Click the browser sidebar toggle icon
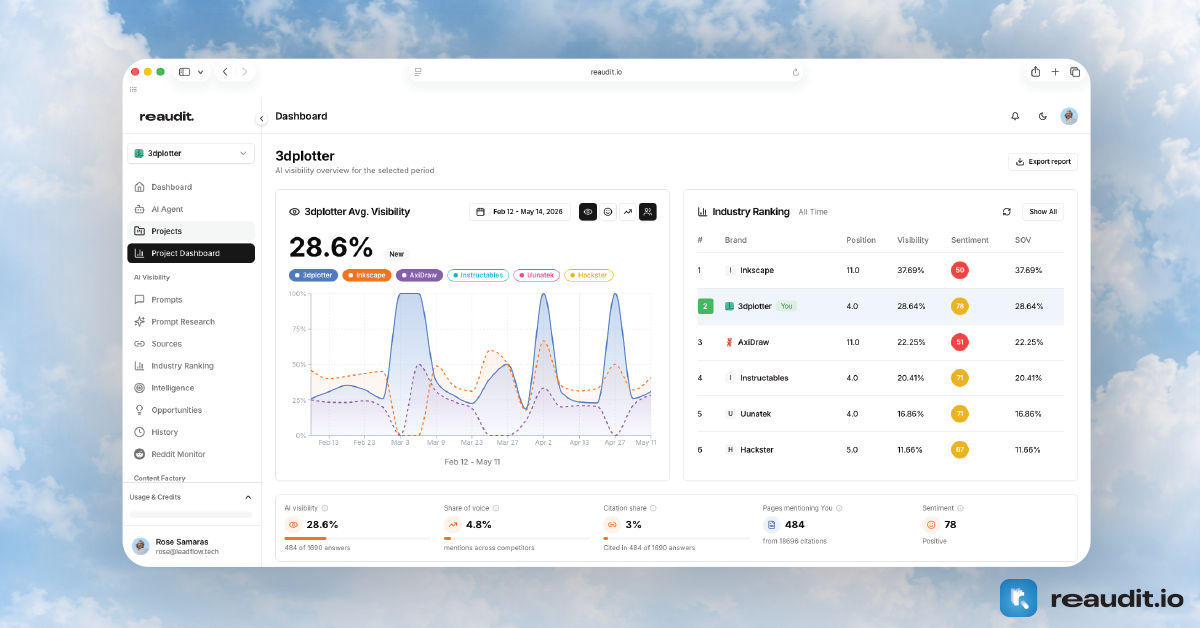1200x628 pixels. (184, 72)
